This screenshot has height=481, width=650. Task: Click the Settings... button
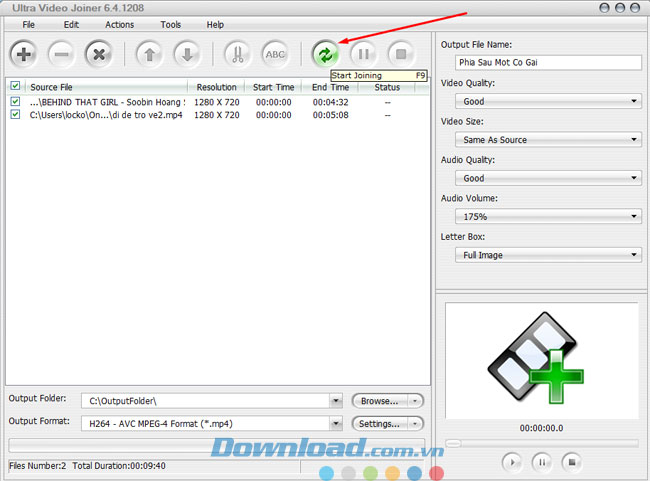[380, 424]
